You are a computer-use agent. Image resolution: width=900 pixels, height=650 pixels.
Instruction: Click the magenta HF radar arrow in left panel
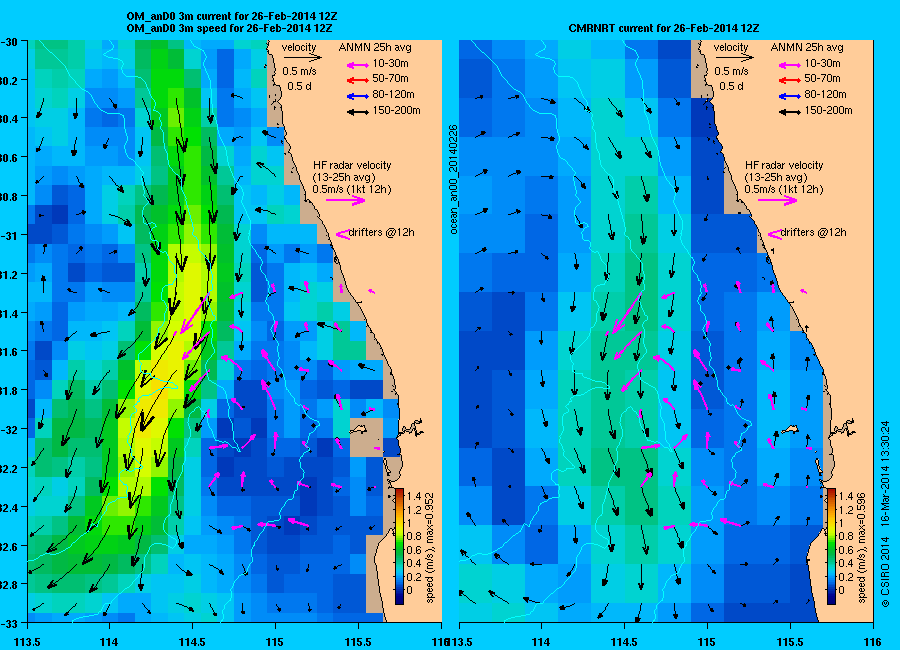coord(346,200)
